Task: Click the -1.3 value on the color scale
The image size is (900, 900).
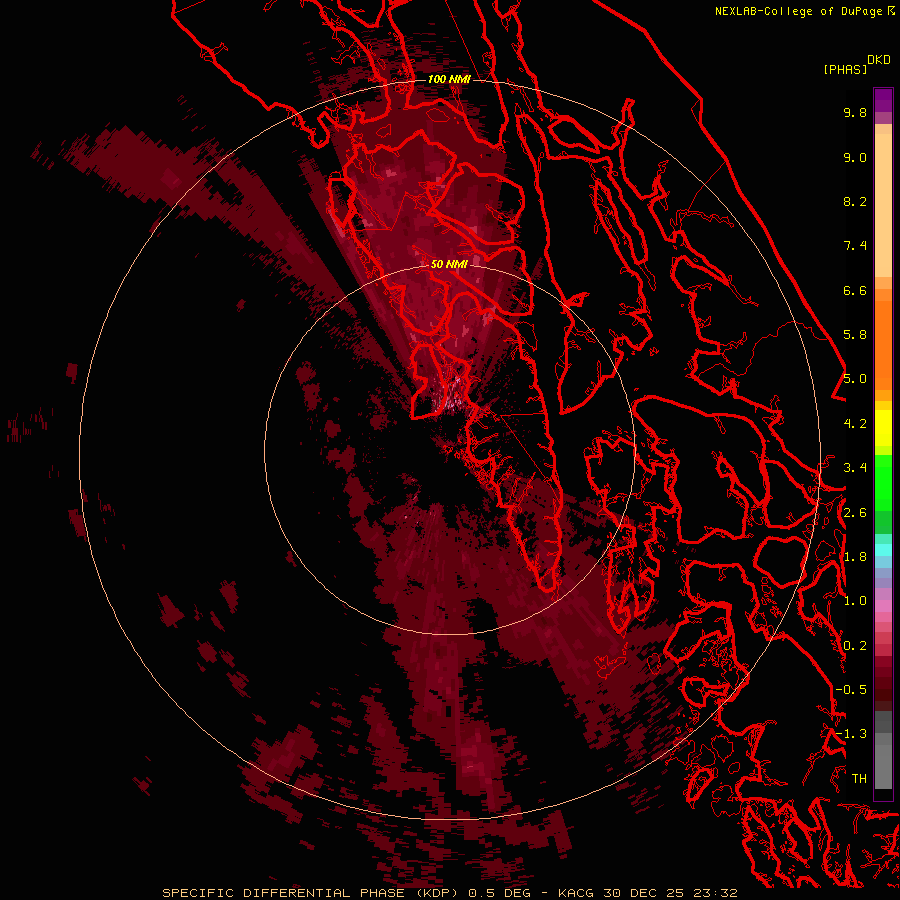Action: pos(851,734)
